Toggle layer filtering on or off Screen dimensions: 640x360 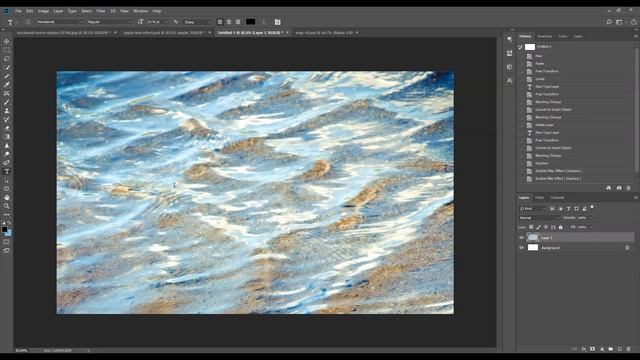pyautogui.click(x=592, y=207)
